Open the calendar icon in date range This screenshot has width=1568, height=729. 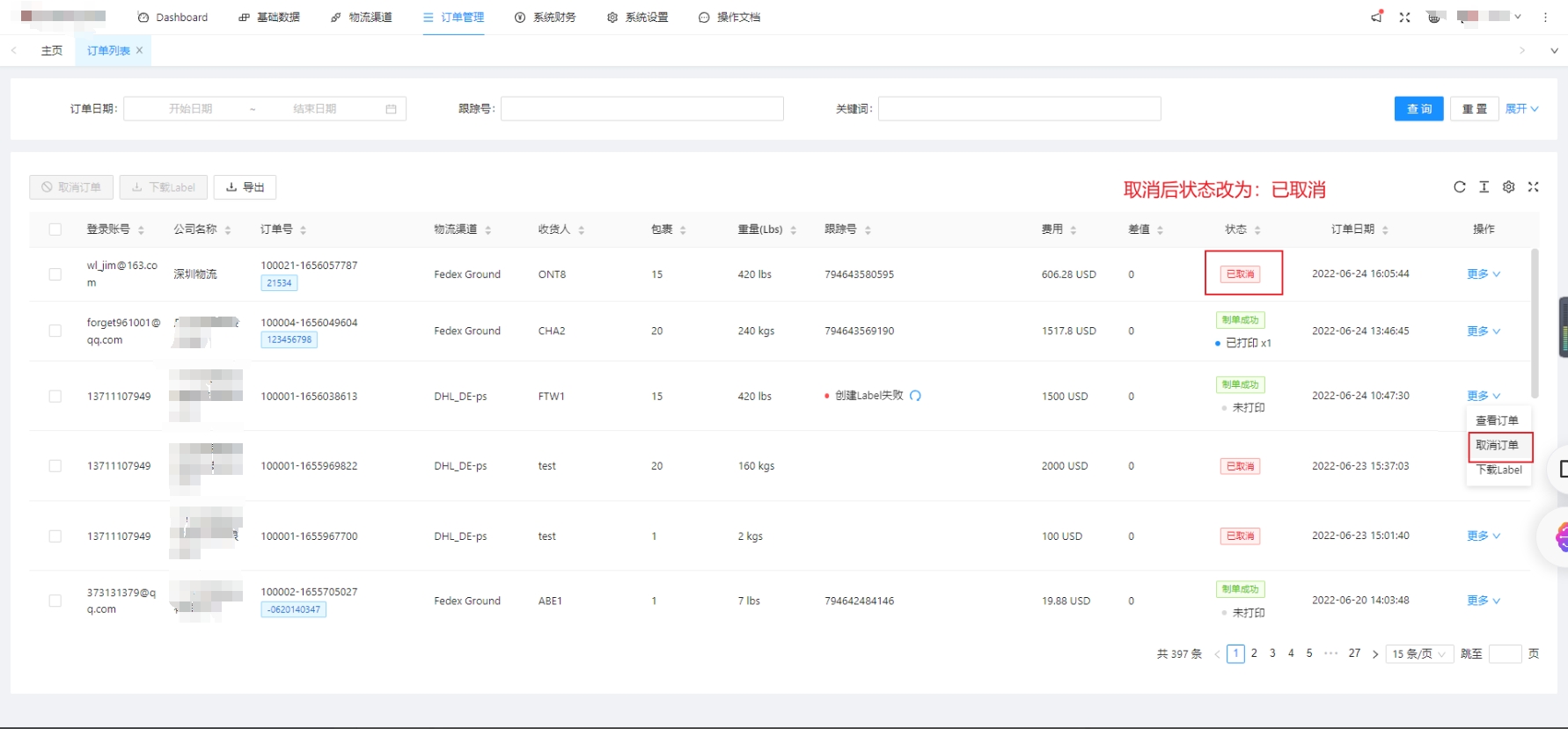pyautogui.click(x=391, y=109)
